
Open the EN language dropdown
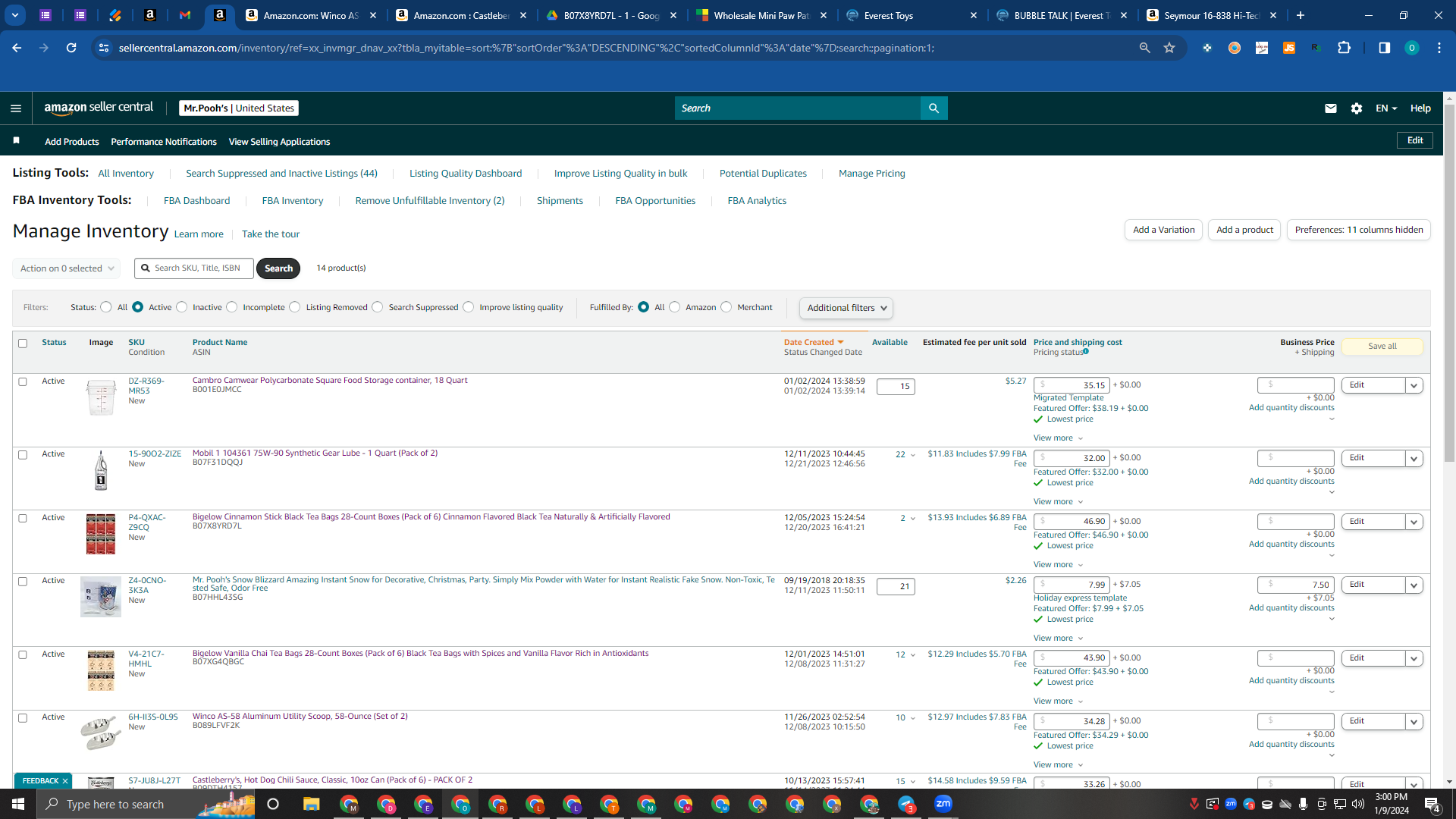1386,108
